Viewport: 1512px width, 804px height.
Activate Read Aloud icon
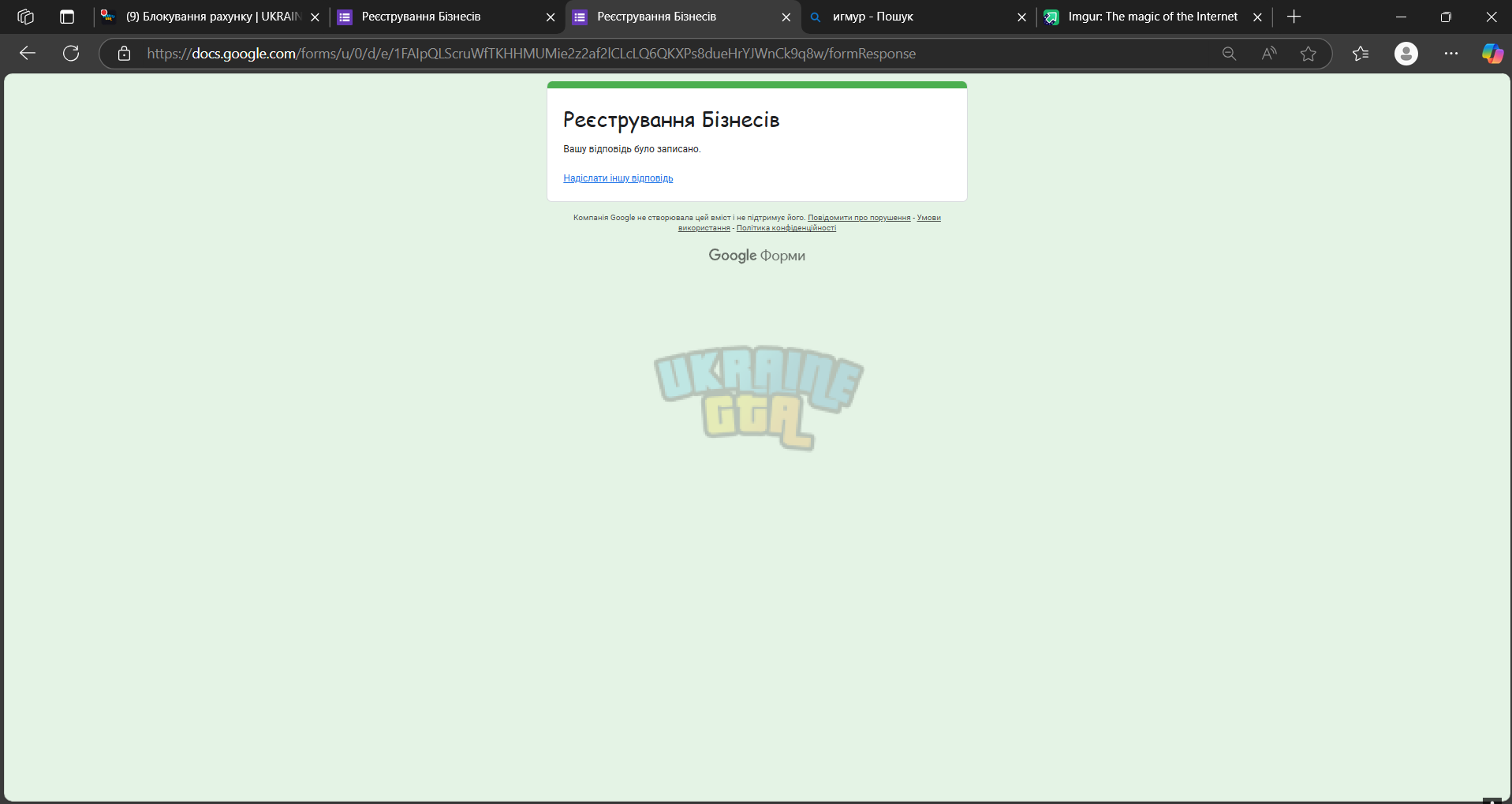tap(1269, 54)
